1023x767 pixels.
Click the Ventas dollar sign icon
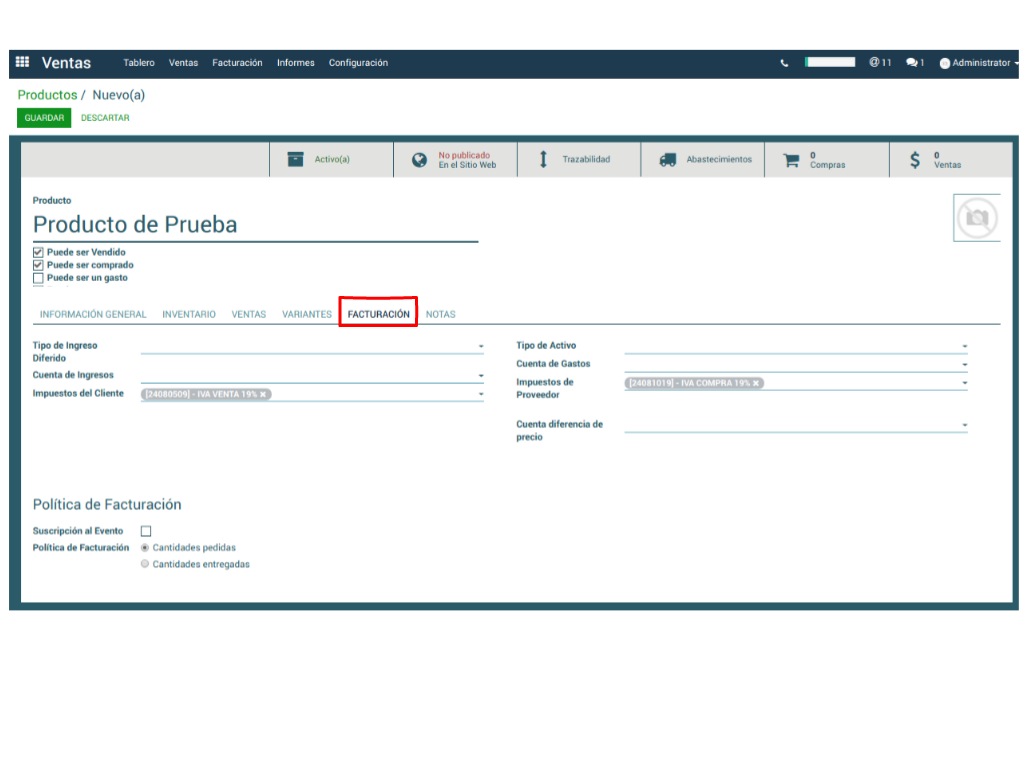point(914,160)
